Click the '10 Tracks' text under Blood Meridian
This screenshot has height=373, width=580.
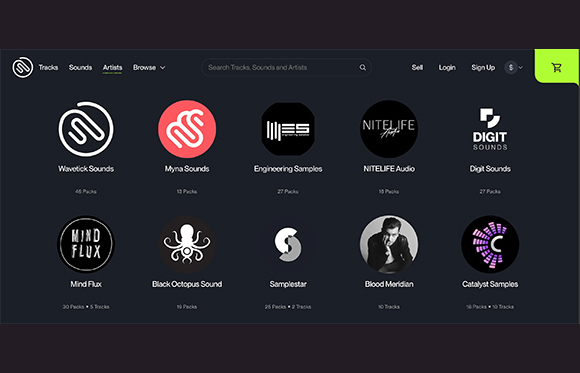pyautogui.click(x=389, y=306)
